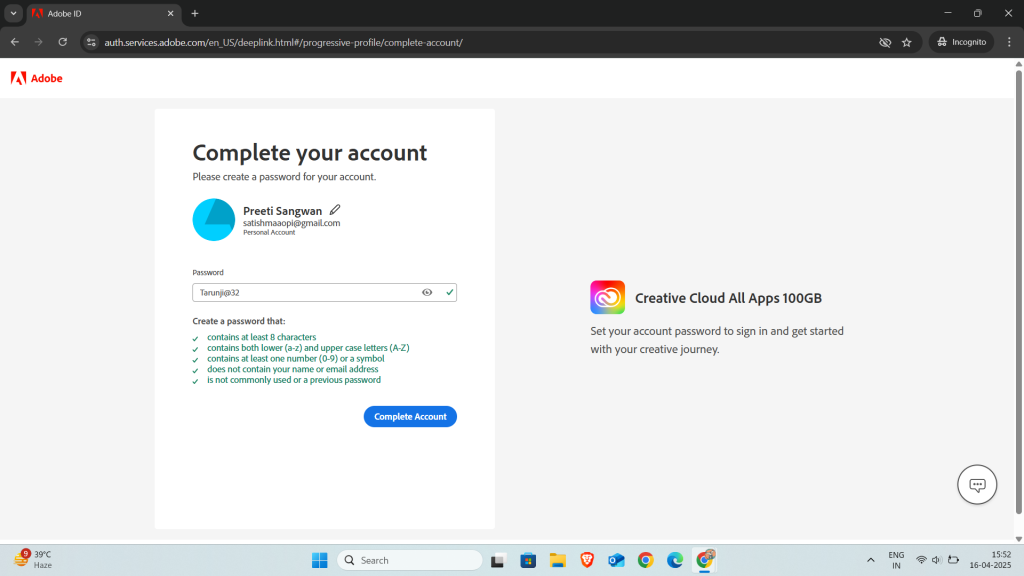
Task: Click 'contains at least 8 characters' requirement
Action: point(261,337)
